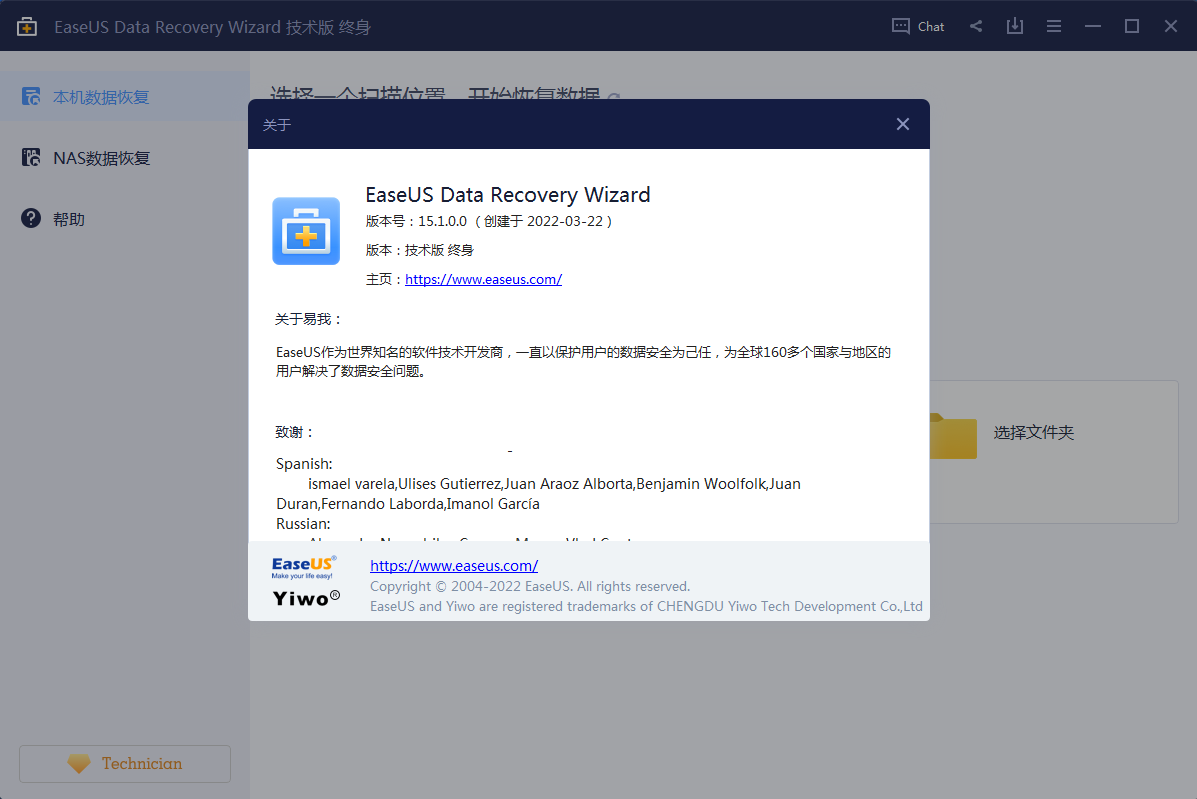Image resolution: width=1197 pixels, height=799 pixels.
Task: Click the 版本：技术版 终身 edition text
Action: pos(419,250)
